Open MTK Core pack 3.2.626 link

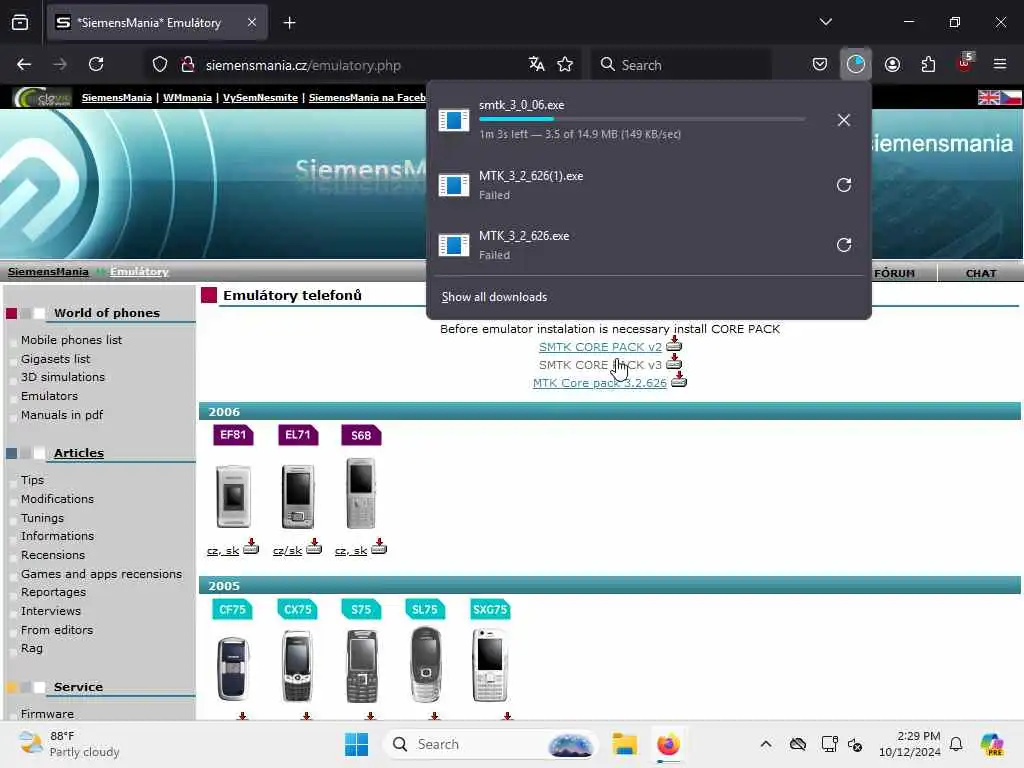(600, 383)
